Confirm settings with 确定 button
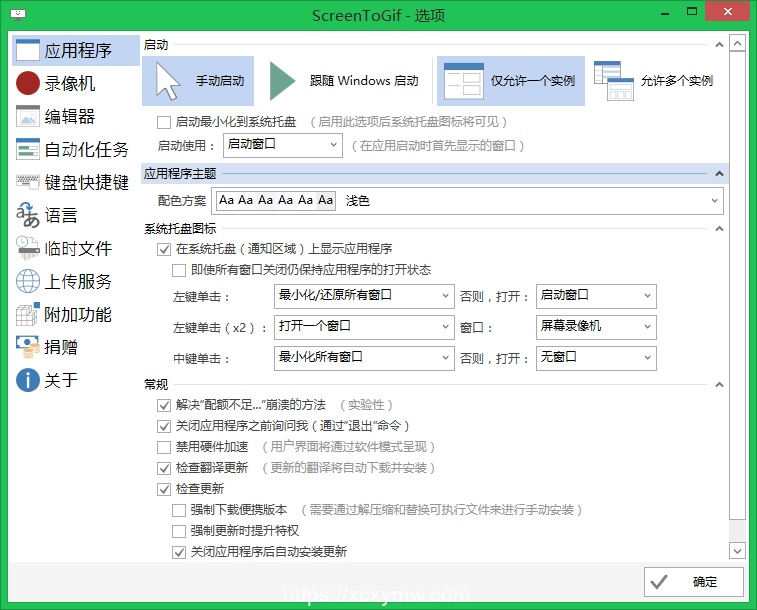Viewport: 757px width, 610px height. pyautogui.click(x=693, y=582)
